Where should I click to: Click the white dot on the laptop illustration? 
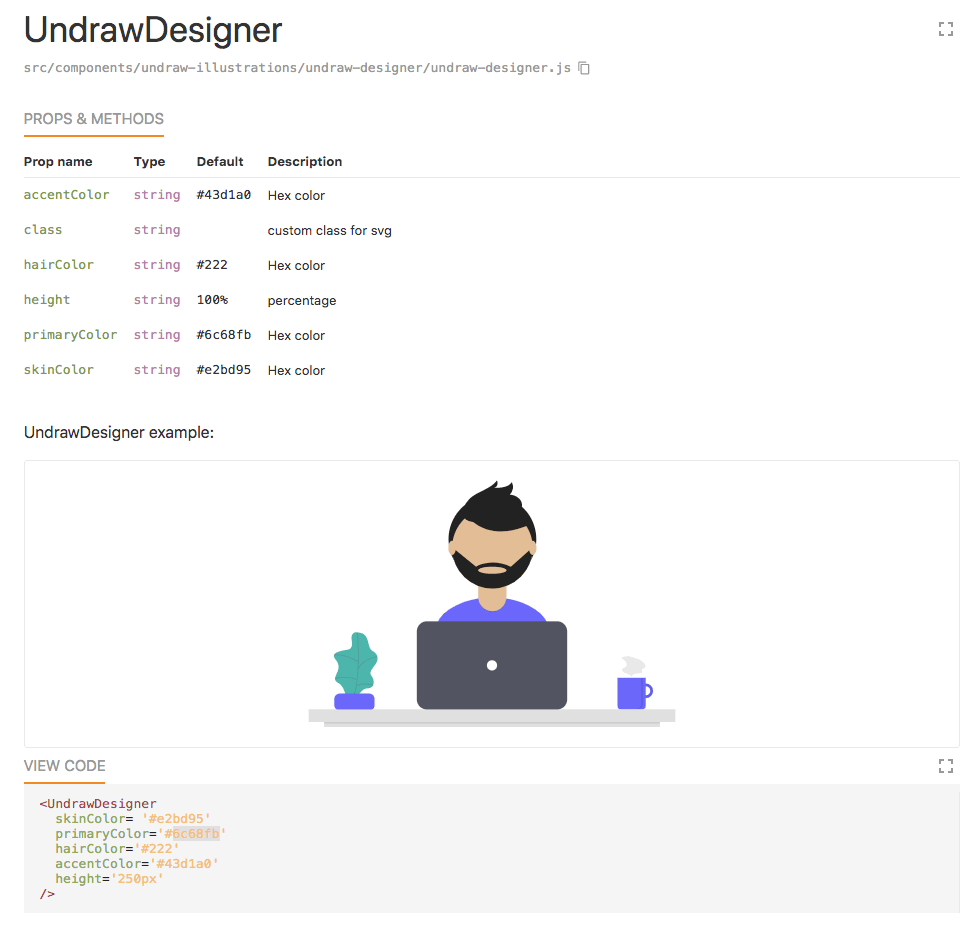coord(491,665)
